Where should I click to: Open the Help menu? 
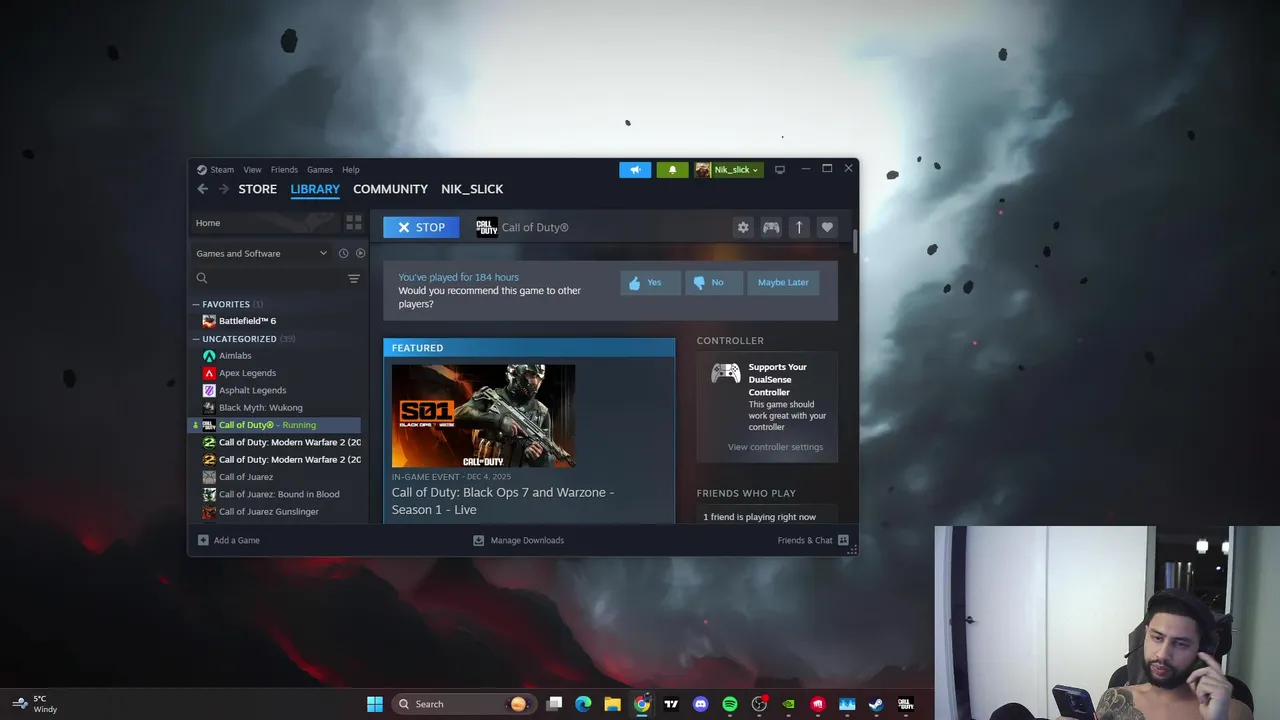351,170
